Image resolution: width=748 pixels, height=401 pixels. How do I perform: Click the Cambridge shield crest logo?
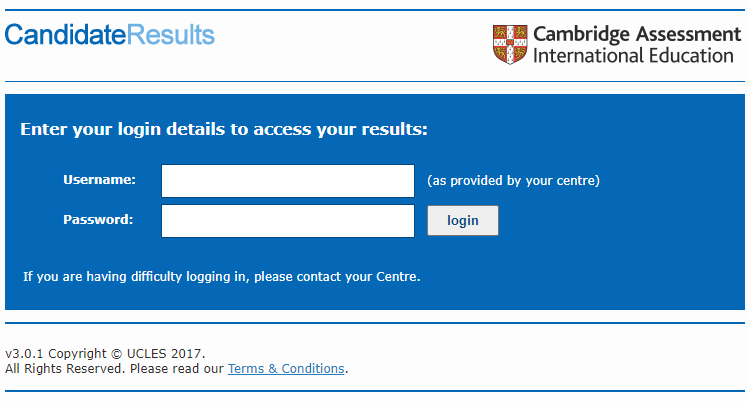[510, 44]
